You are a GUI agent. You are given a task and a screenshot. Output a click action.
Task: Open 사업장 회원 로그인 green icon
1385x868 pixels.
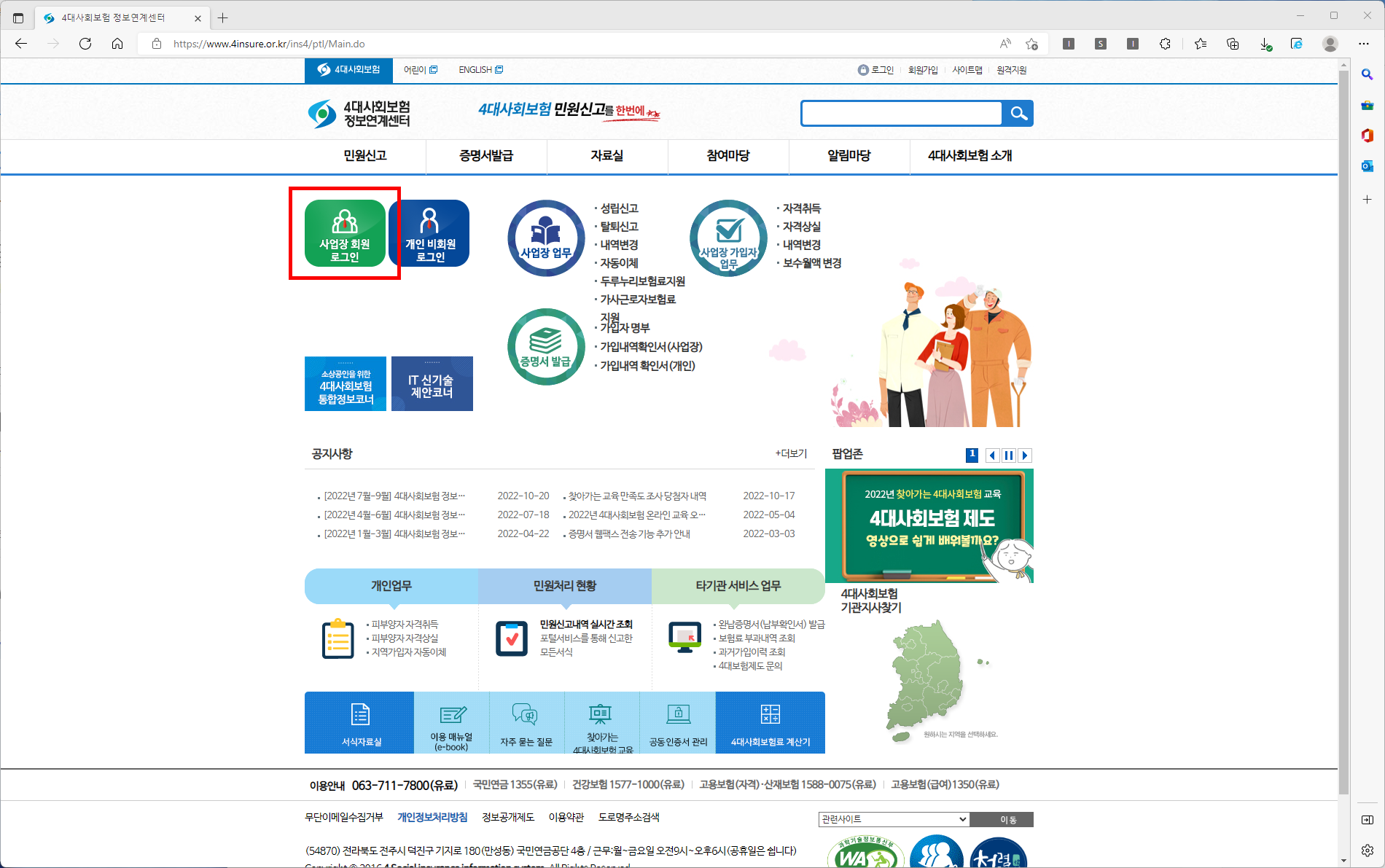point(345,233)
